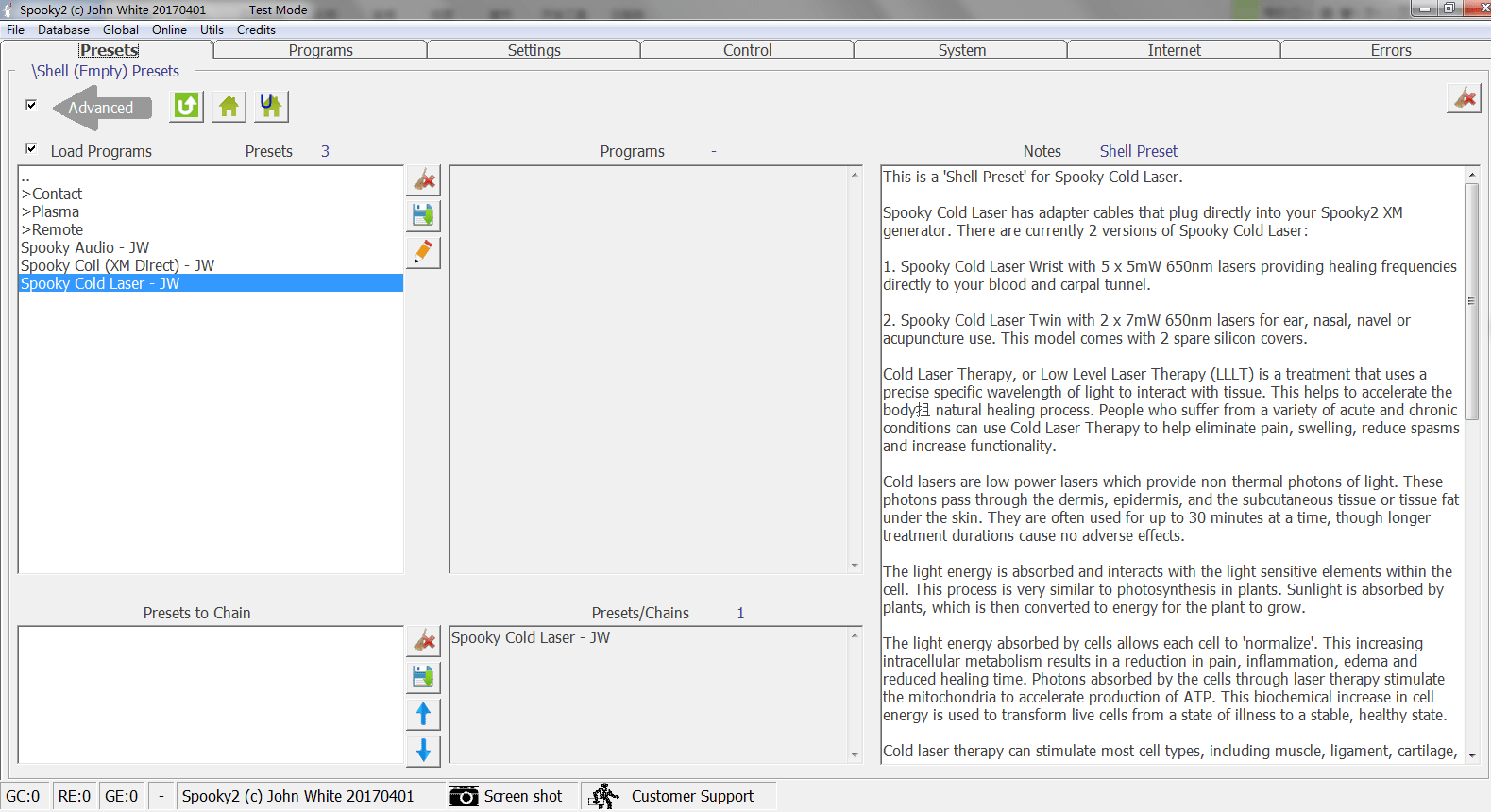The image size is (1491, 812).
Task: Click broom clear icon beside Presets to Chain
Action: (424, 641)
